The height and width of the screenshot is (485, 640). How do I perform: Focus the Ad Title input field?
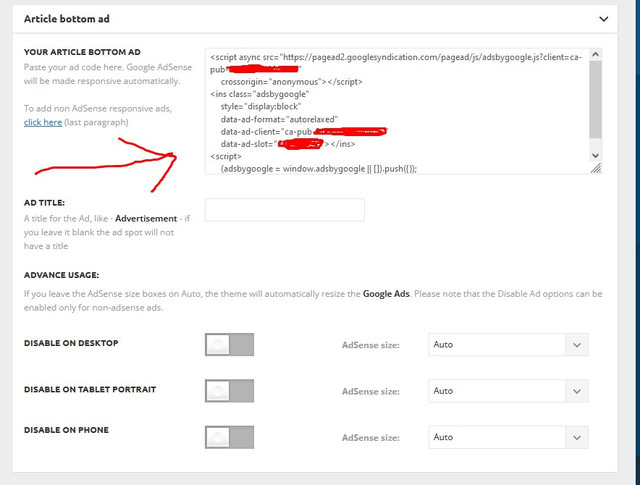[284, 210]
